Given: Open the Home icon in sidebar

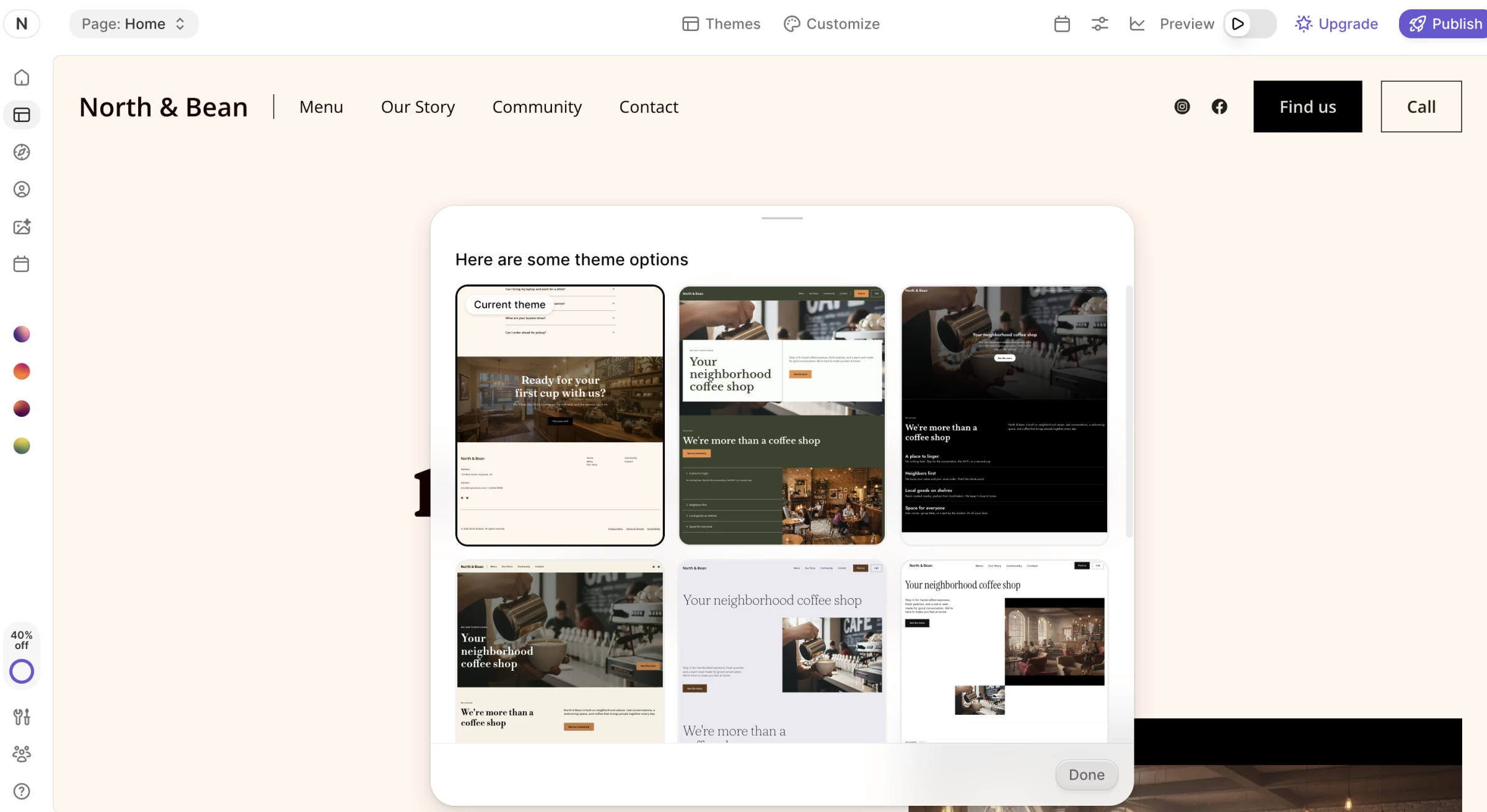Looking at the screenshot, I should 22,77.
